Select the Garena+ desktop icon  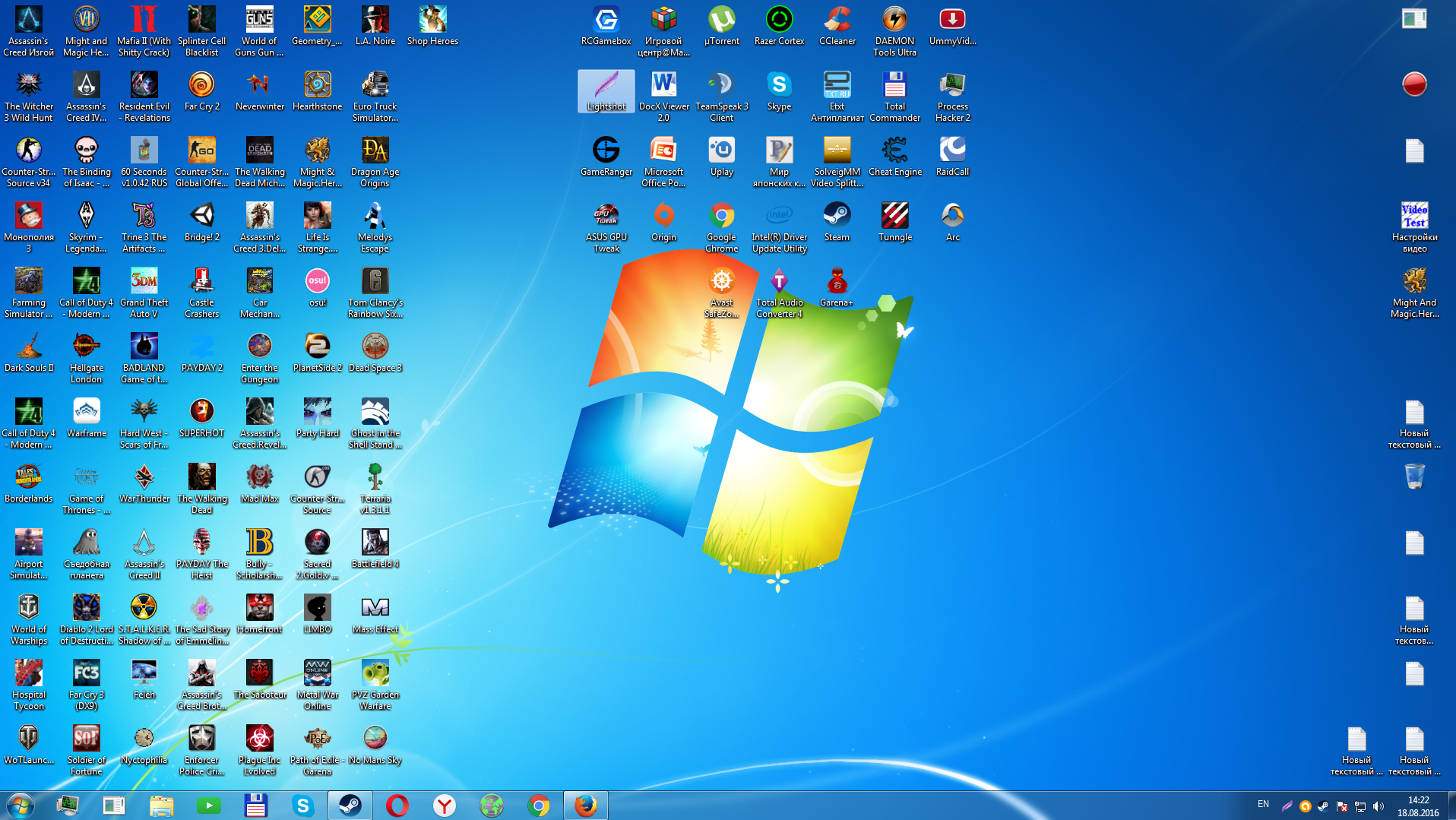[x=837, y=287]
